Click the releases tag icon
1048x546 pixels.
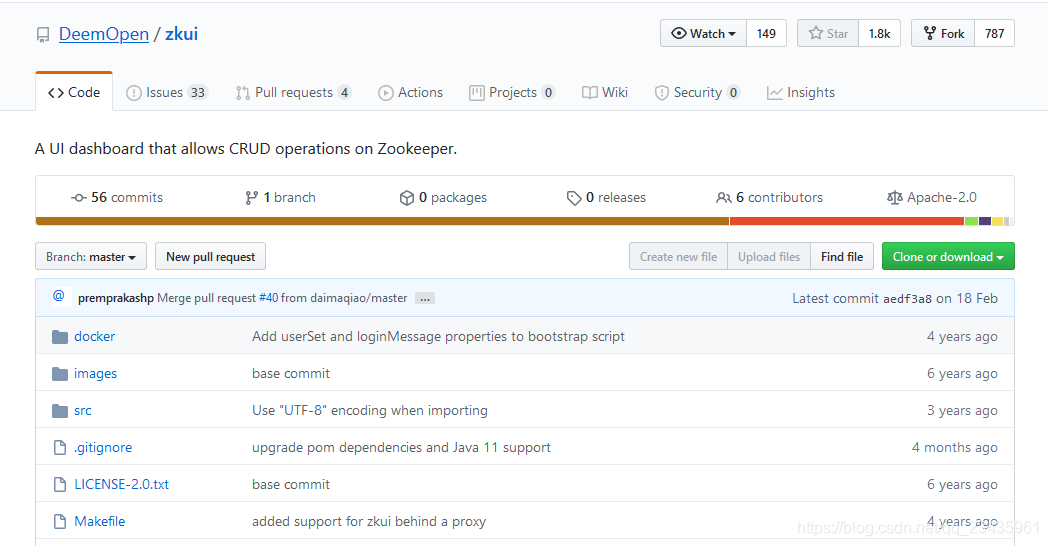coord(573,198)
